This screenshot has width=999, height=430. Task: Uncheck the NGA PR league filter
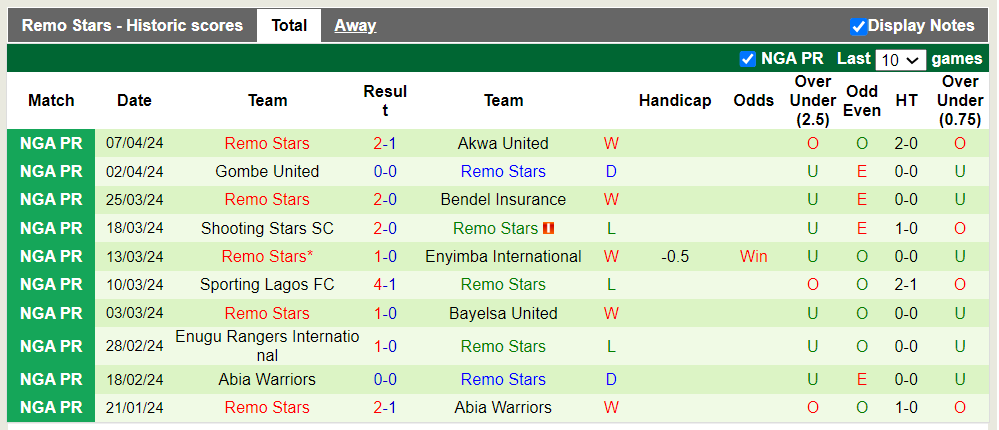coord(747,59)
